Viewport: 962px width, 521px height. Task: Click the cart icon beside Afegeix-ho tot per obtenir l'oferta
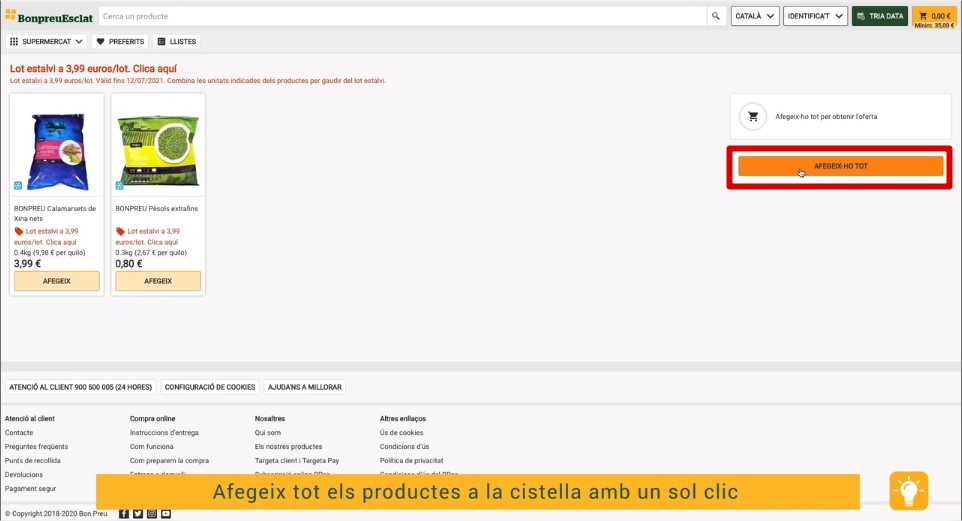click(x=753, y=117)
